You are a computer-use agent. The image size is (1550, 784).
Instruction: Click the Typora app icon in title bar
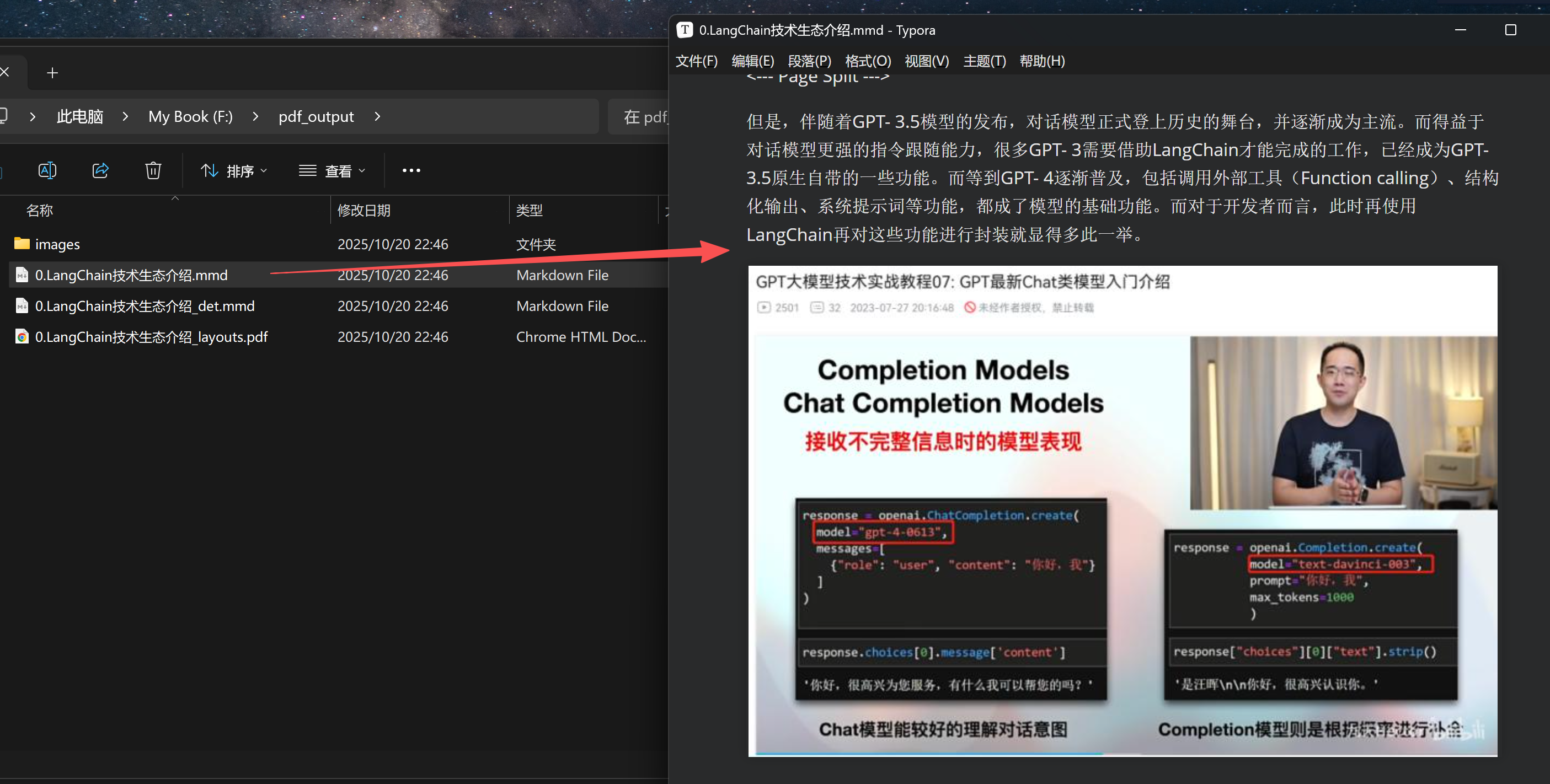[x=685, y=30]
